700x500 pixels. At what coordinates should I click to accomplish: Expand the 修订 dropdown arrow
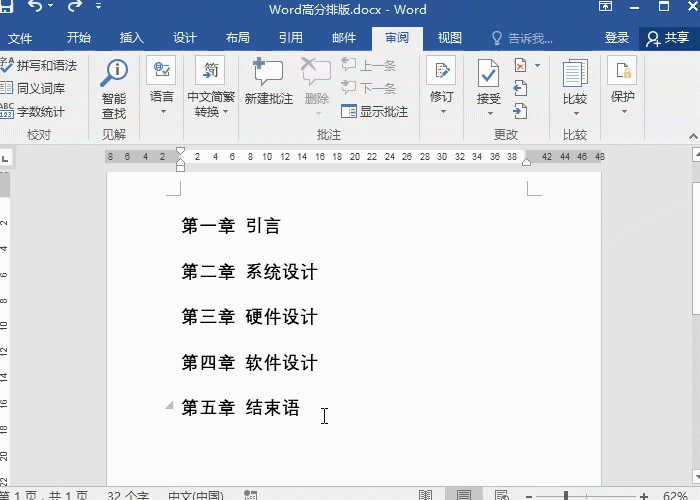[443, 112]
